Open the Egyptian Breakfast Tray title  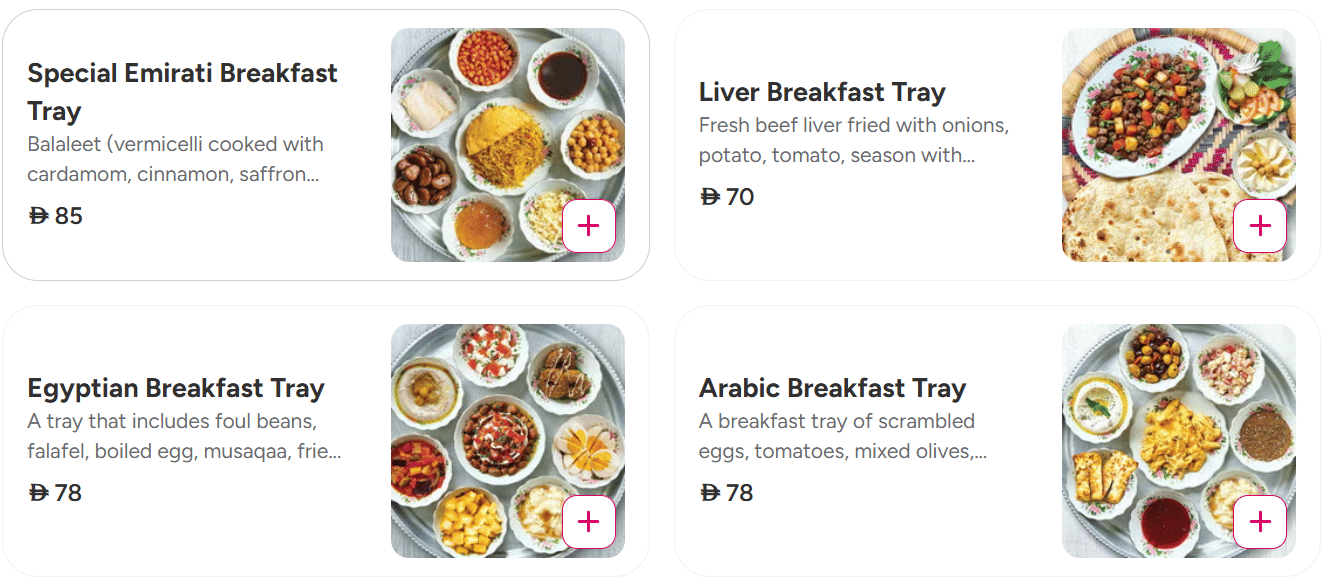click(x=176, y=388)
